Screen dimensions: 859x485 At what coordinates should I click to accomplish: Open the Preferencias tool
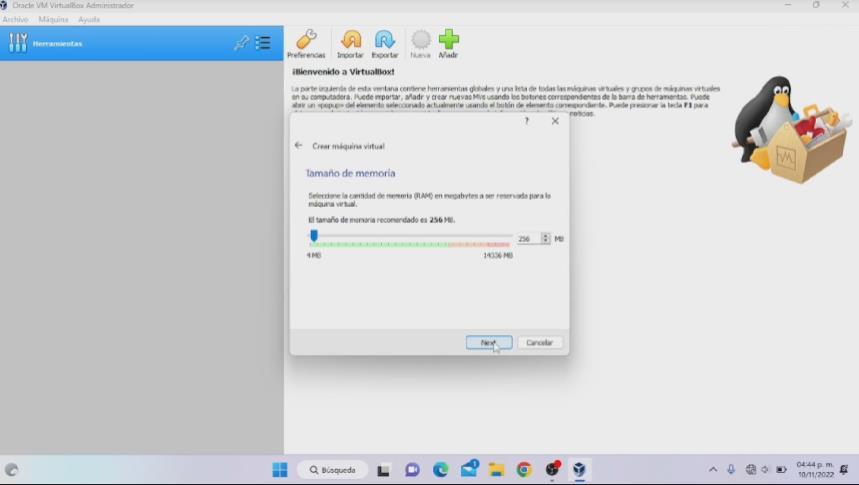coord(306,44)
